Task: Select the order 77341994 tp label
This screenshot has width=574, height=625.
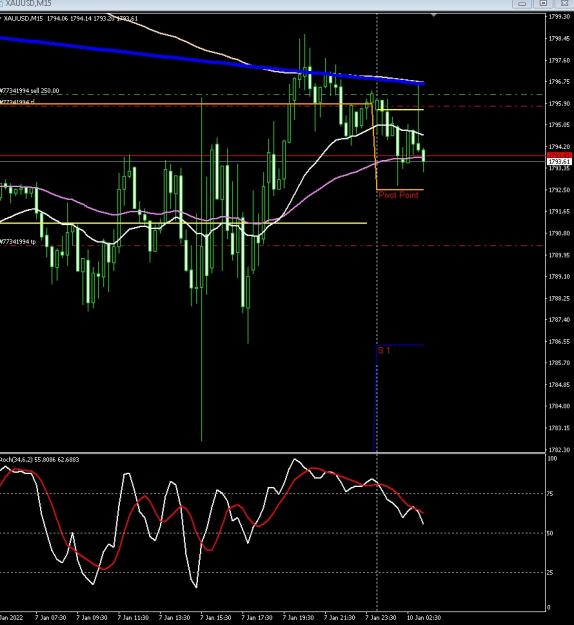Action: (x=18, y=242)
